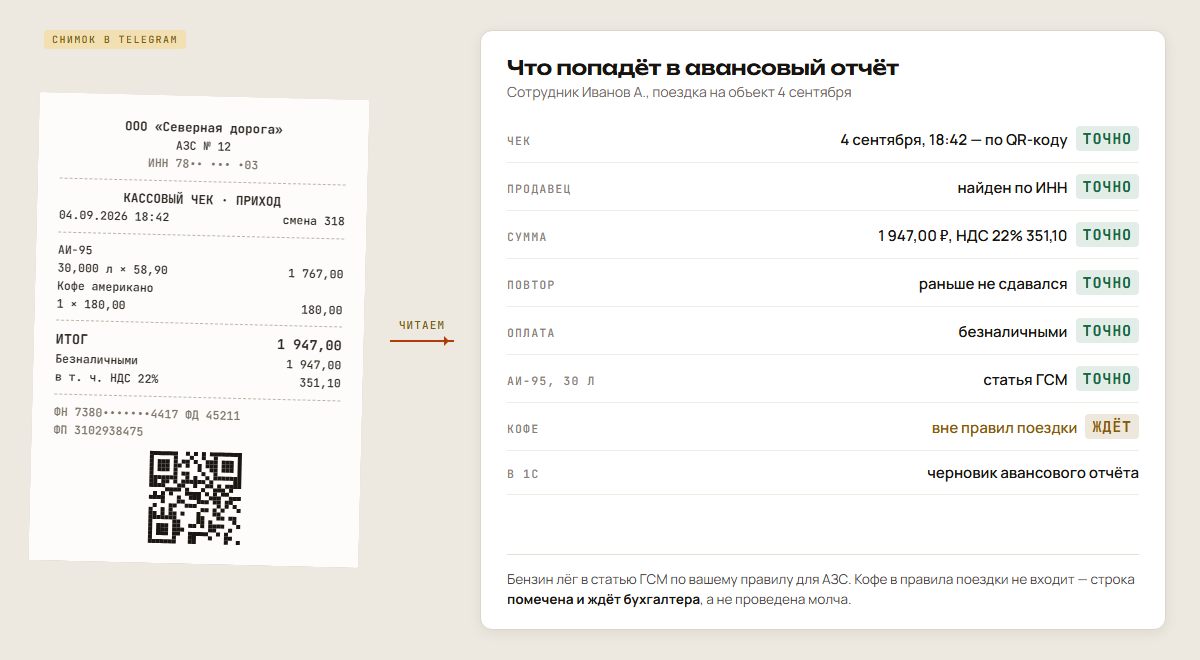Viewport: 1200px width, 660px height.
Task: Select «4 сентября, 18:42 — по QR-коду» value
Action: pos(954,139)
